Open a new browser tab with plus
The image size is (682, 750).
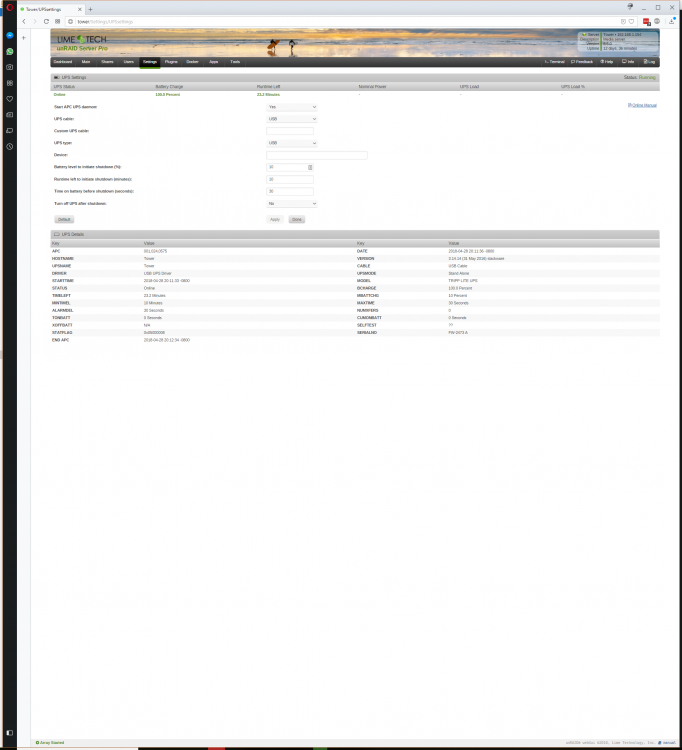tap(90, 9)
